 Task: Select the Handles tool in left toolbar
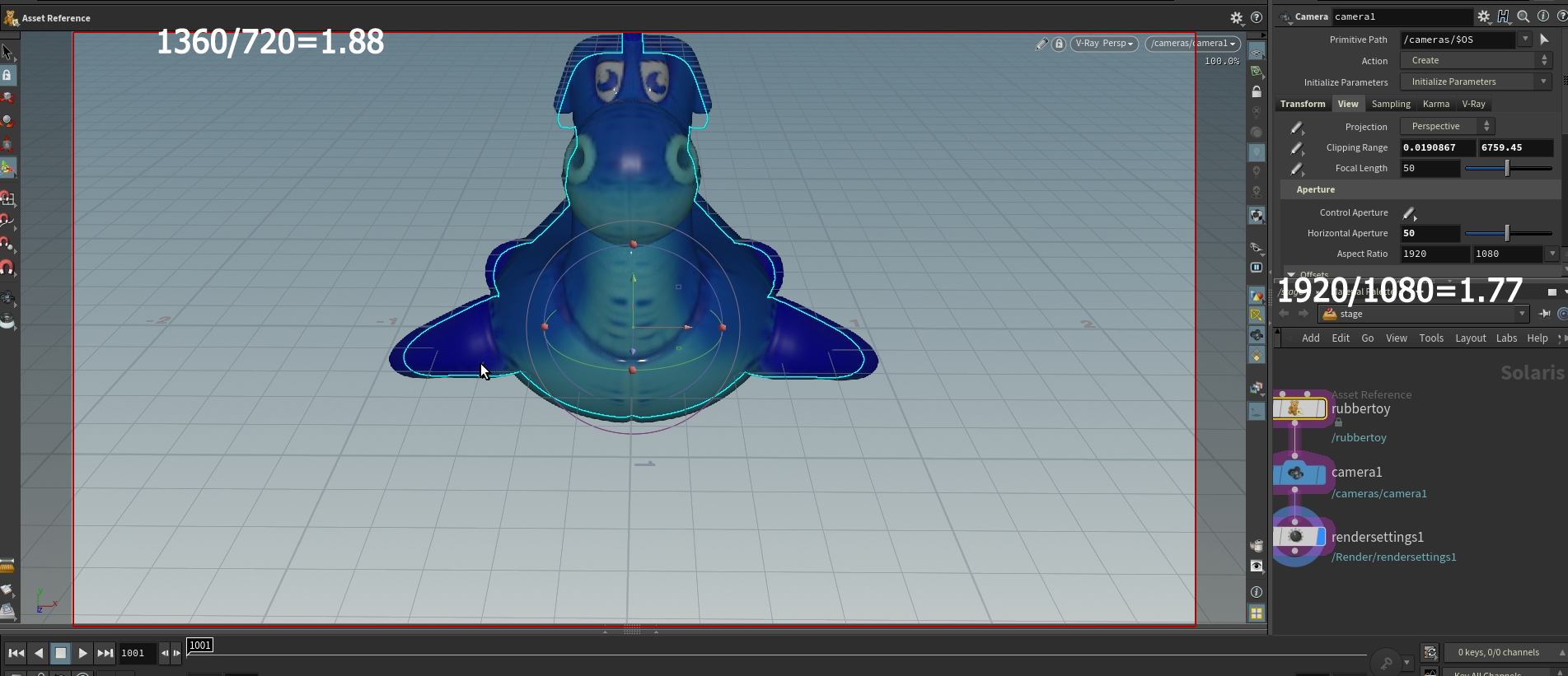coord(7,168)
